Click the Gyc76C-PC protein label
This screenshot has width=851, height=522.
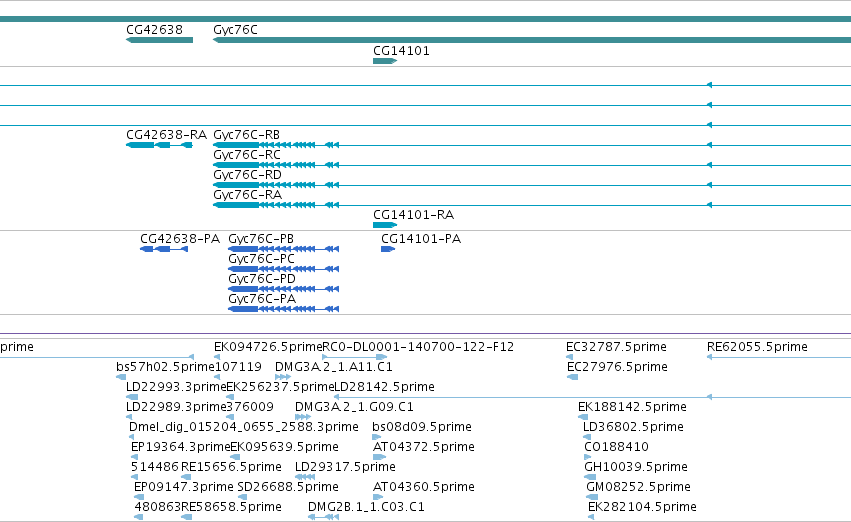point(261,259)
